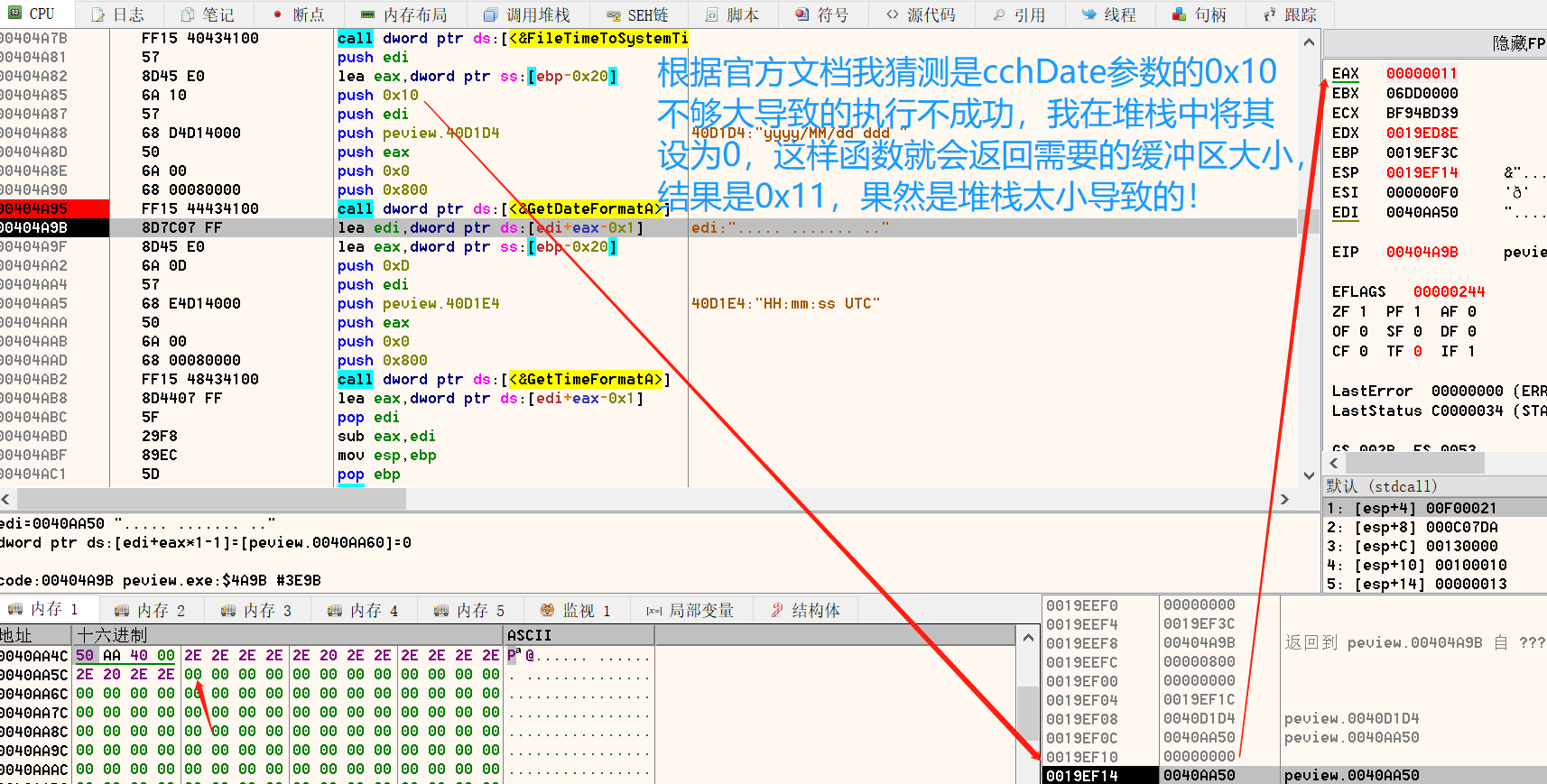Open the 内存布局 memory map tab
Screen dimensions: 1547x784
405,14
